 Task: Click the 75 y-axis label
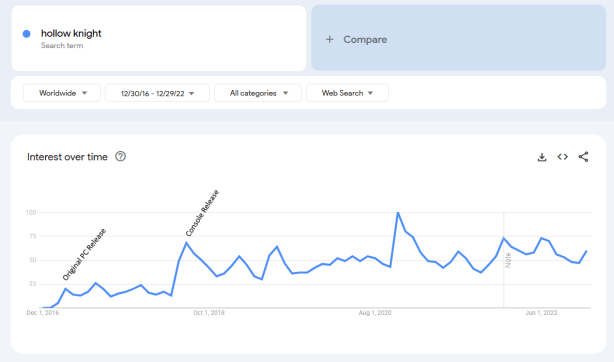point(33,236)
